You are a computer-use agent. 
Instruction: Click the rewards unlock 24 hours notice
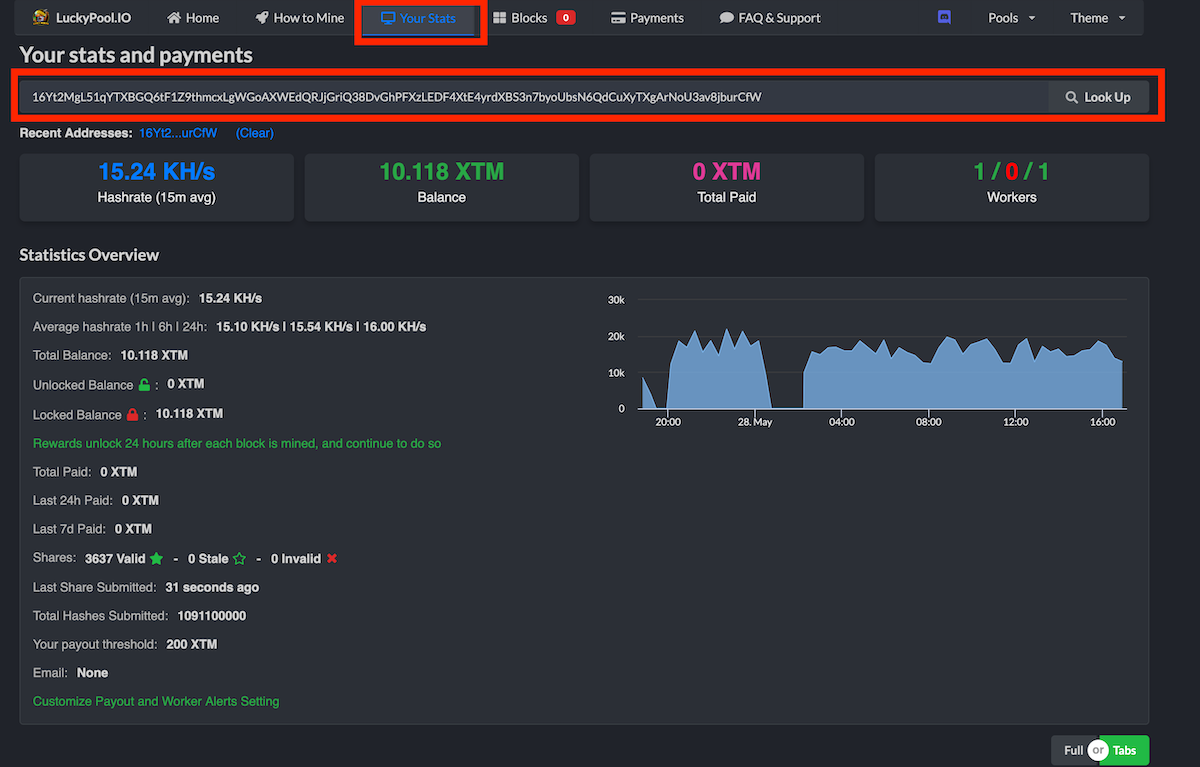(x=237, y=443)
